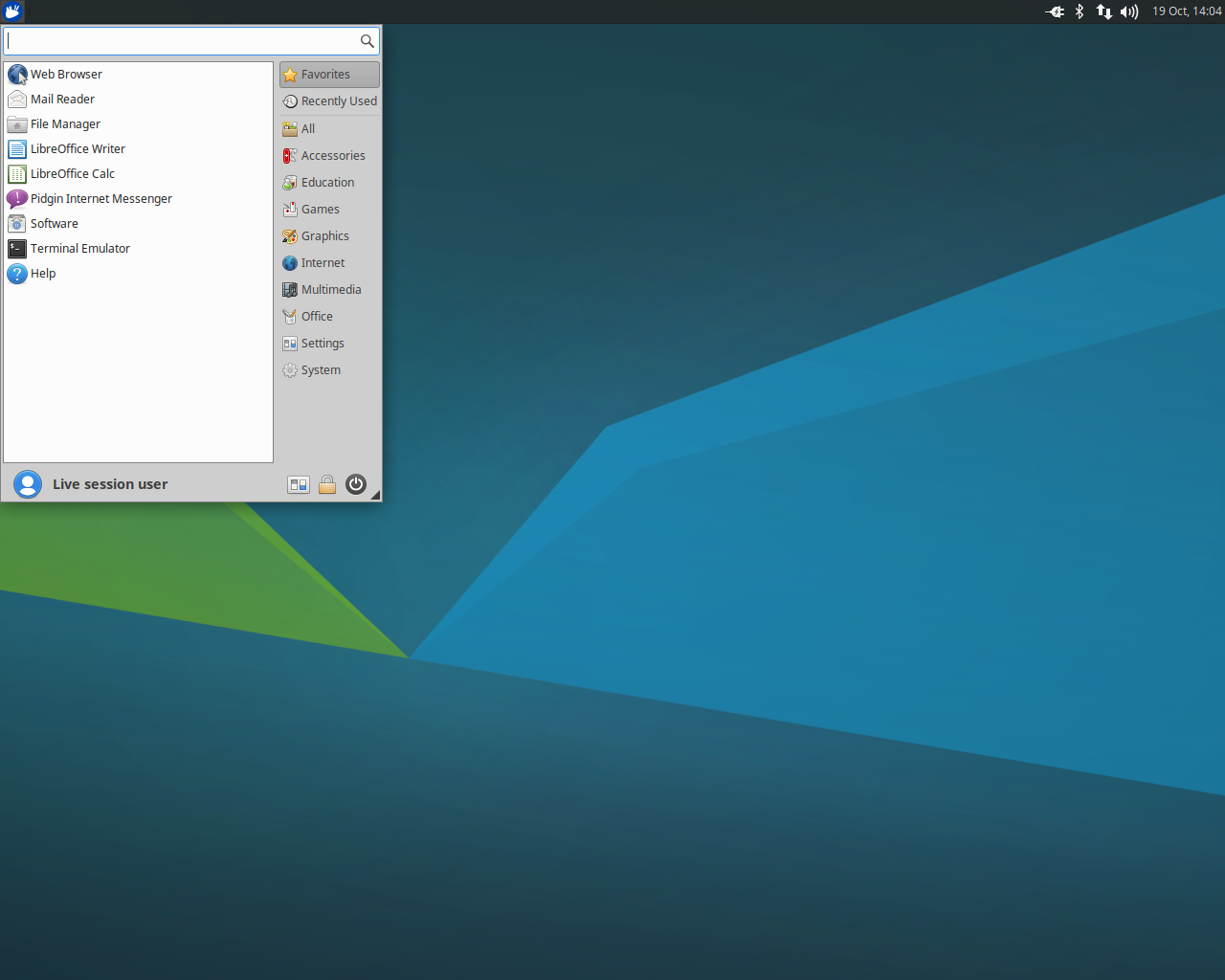This screenshot has height=980, width=1225.
Task: Click the magnifier icon in search box
Action: point(367,41)
